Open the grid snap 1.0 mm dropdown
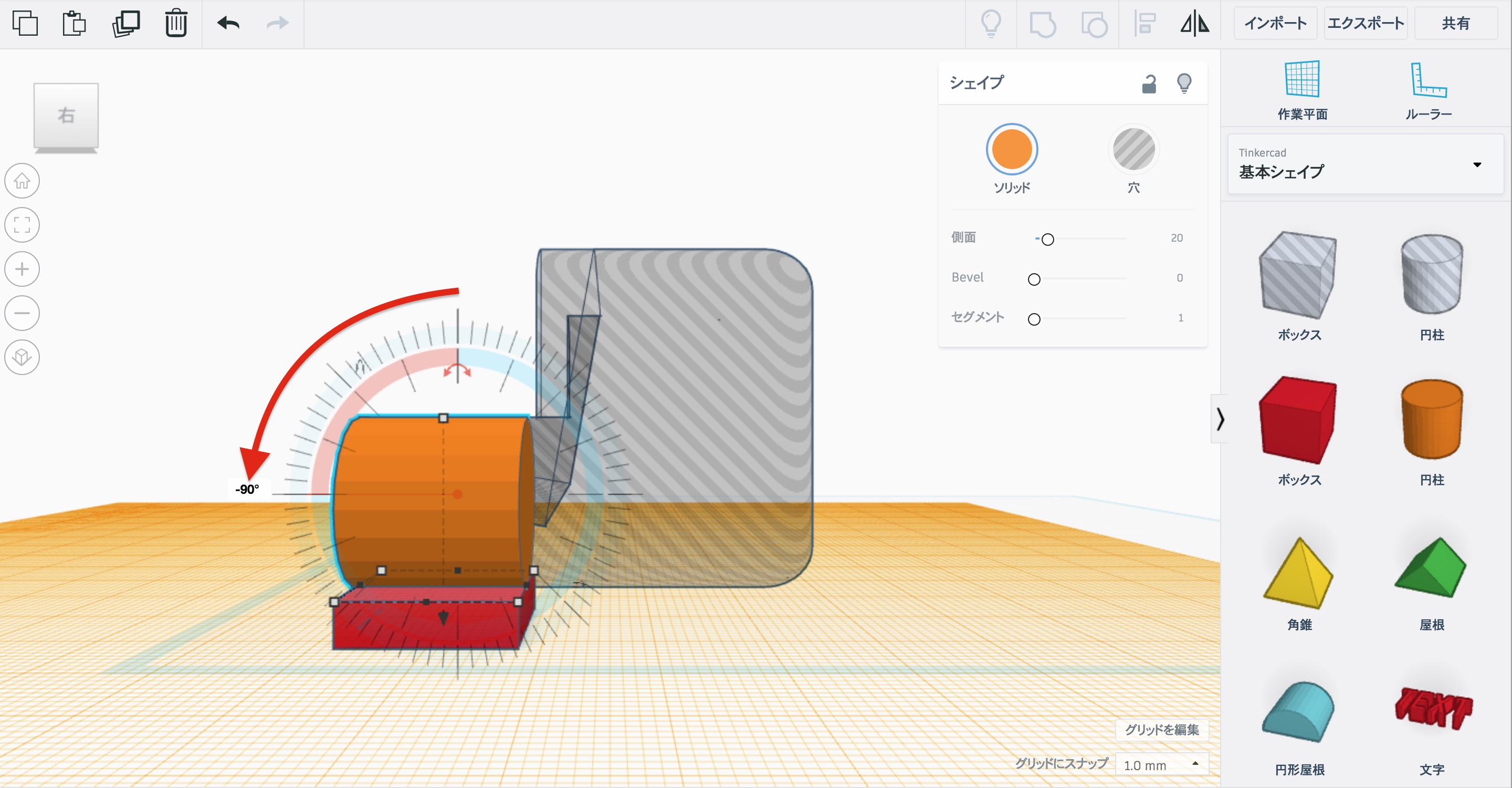The image size is (1512, 788). (x=1160, y=764)
